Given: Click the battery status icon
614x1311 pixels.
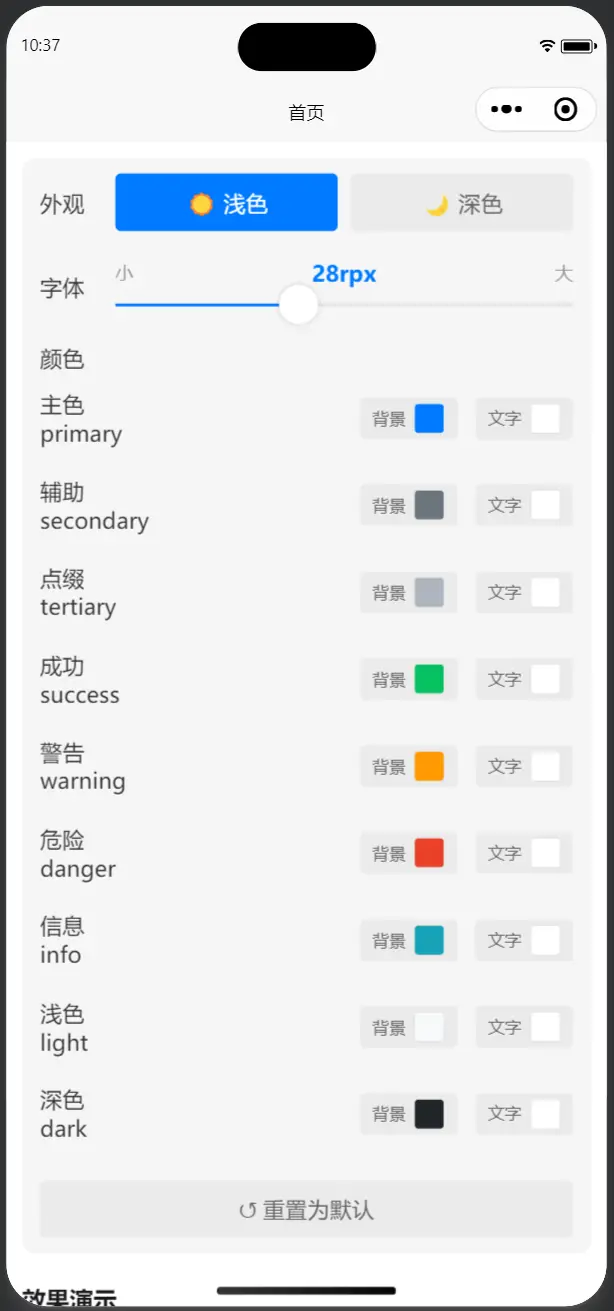Looking at the screenshot, I should (578, 46).
